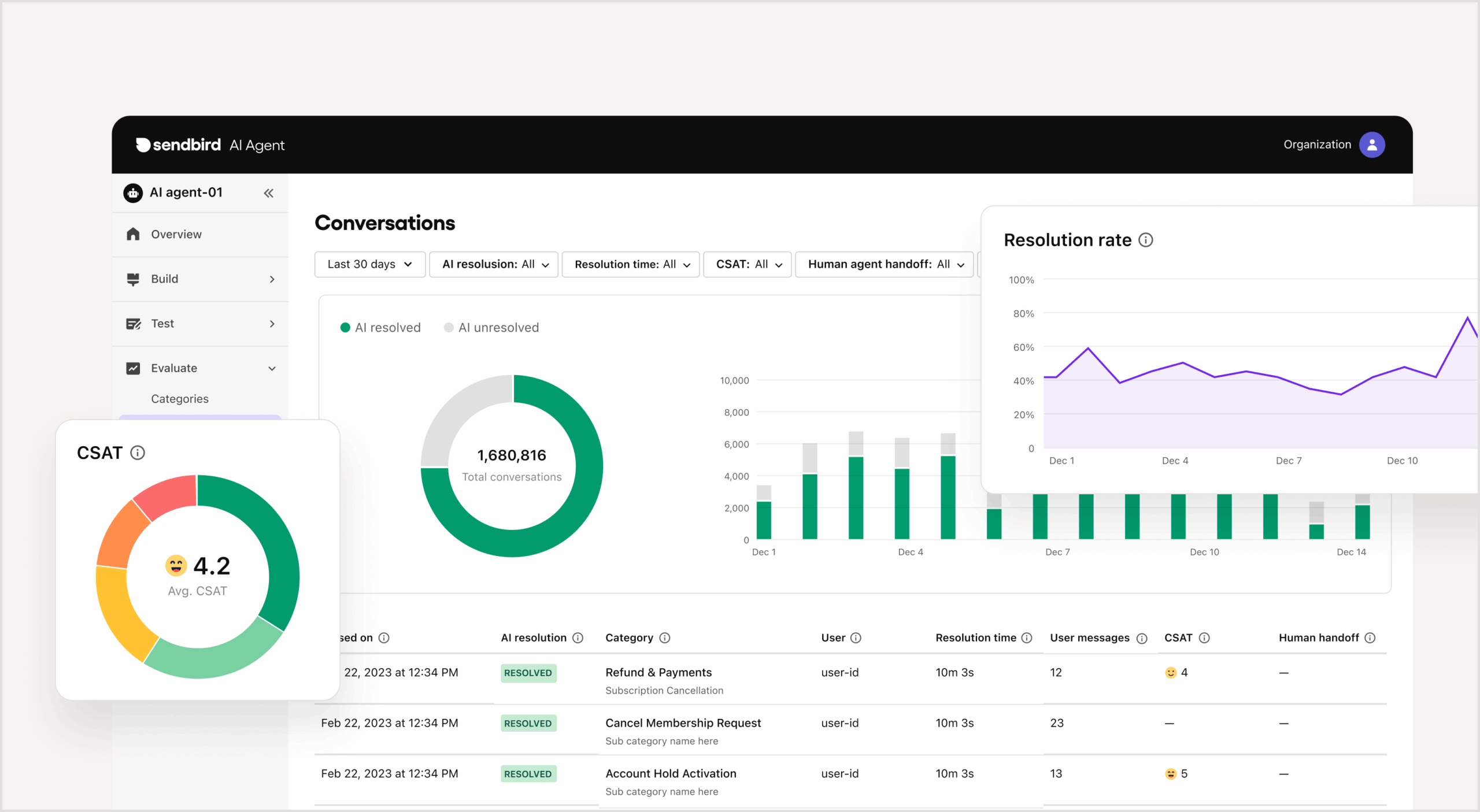Select the AI agent-01 robot icon
The height and width of the screenshot is (812, 1480).
(134, 192)
